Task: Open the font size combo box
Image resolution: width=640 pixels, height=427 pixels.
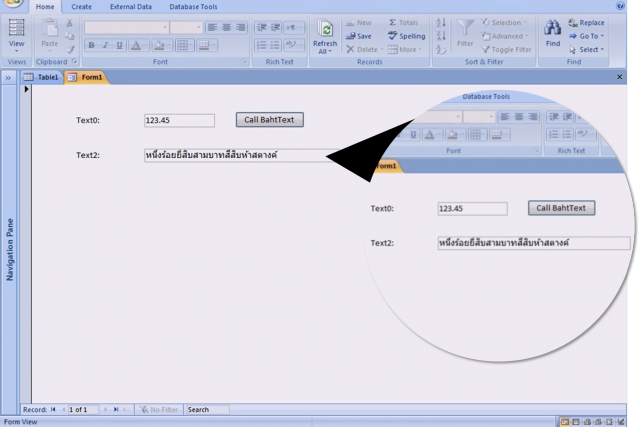Action: point(186,27)
